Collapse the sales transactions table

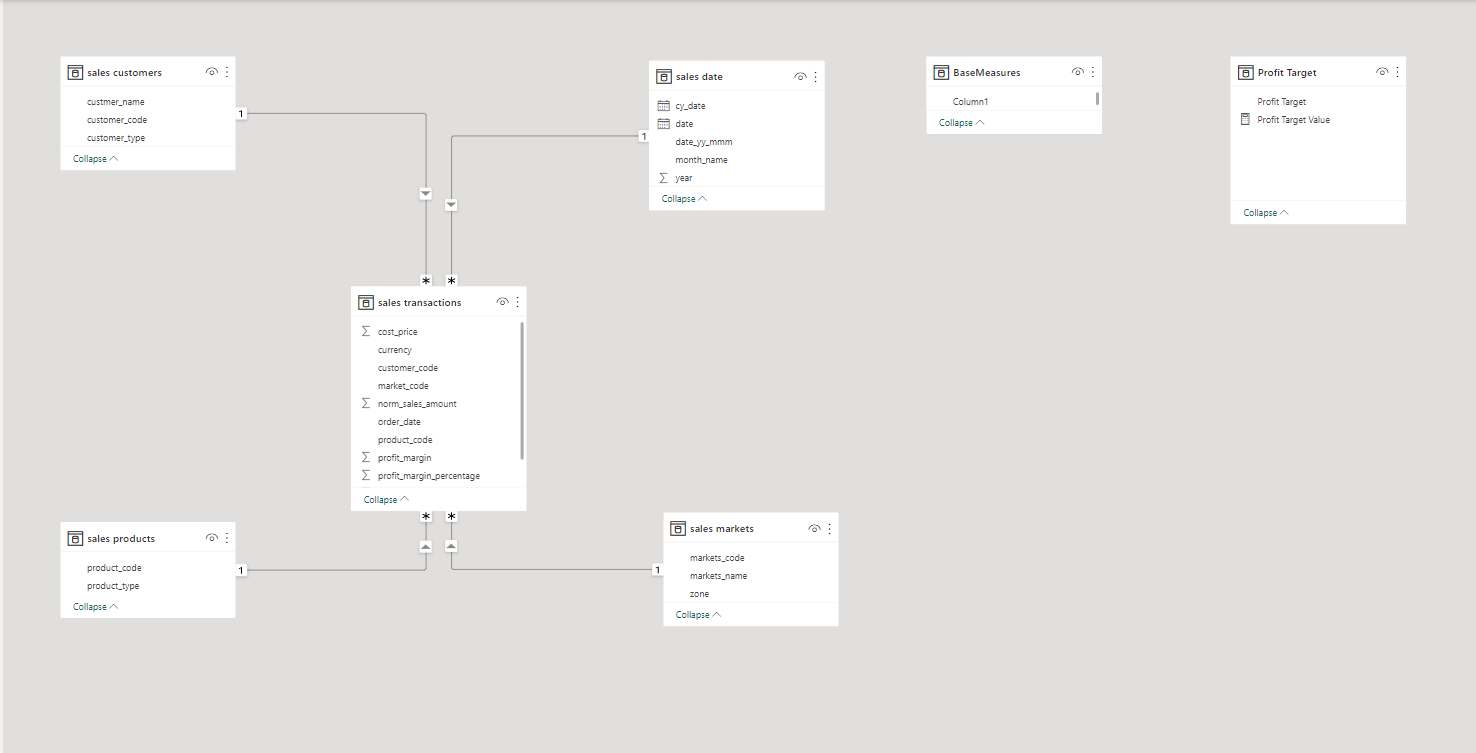tap(380, 498)
